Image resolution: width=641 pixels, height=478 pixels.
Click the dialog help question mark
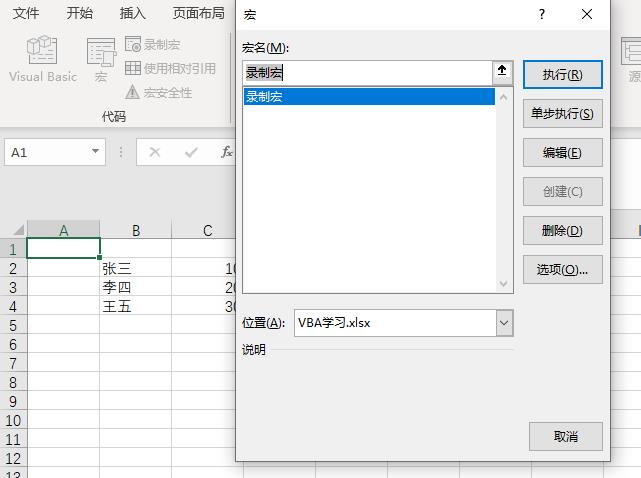coord(542,15)
